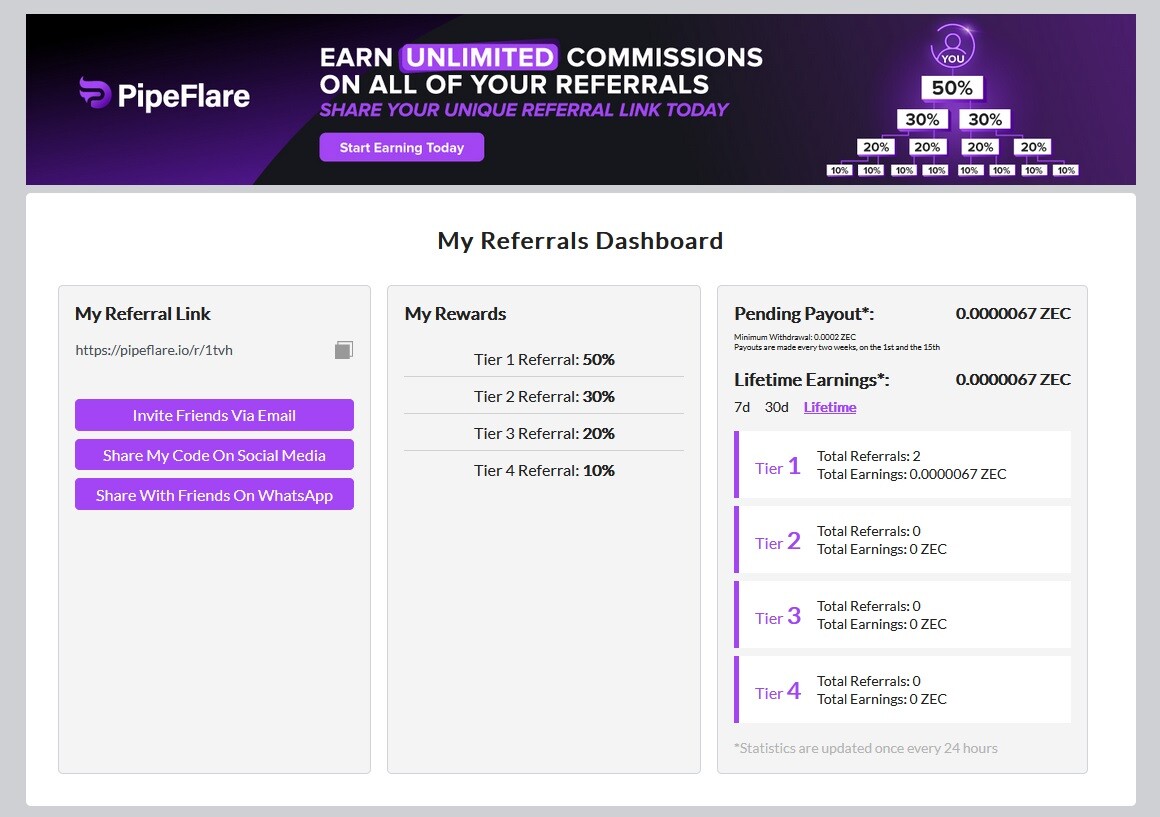
Task: Click Share With Friends On WhatsApp
Action: coord(215,495)
